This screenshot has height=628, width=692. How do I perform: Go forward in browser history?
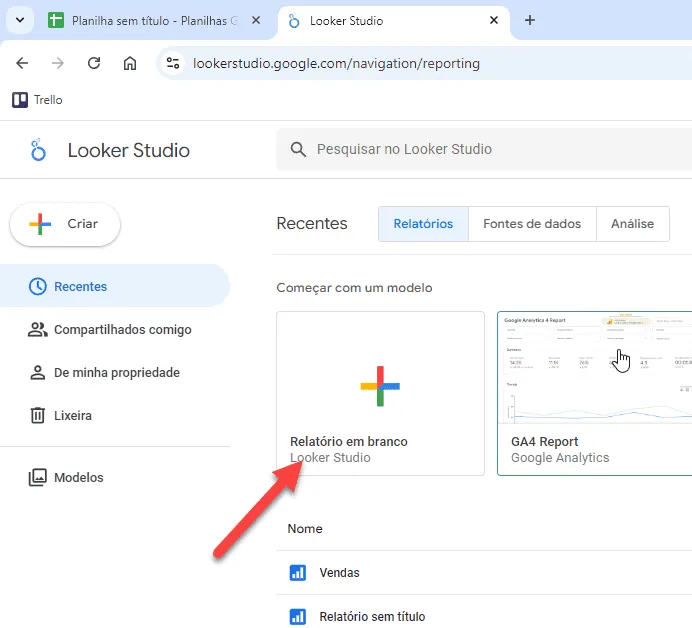coord(58,64)
